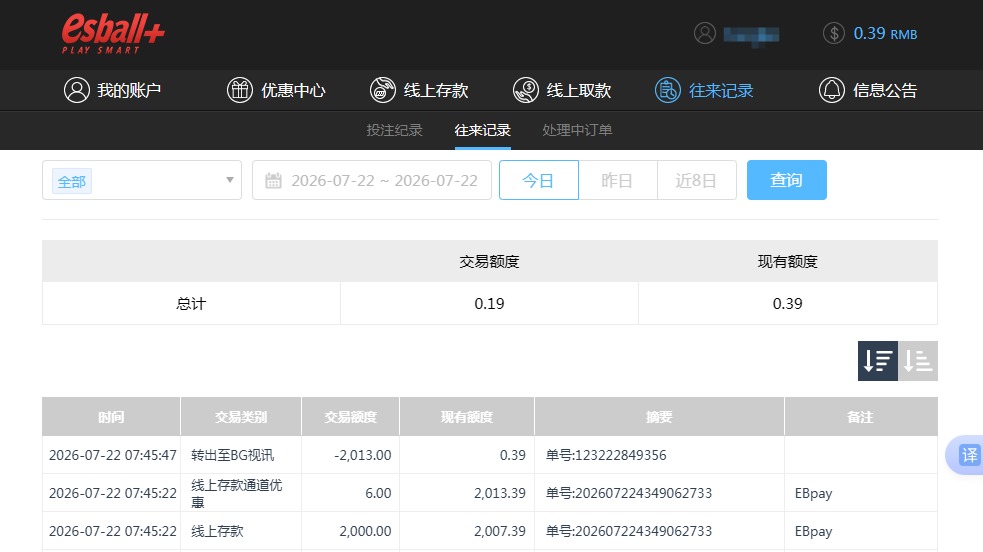Image resolution: width=983 pixels, height=552 pixels.
Task: Open 往来记录 in main navigation
Action: click(x=704, y=90)
